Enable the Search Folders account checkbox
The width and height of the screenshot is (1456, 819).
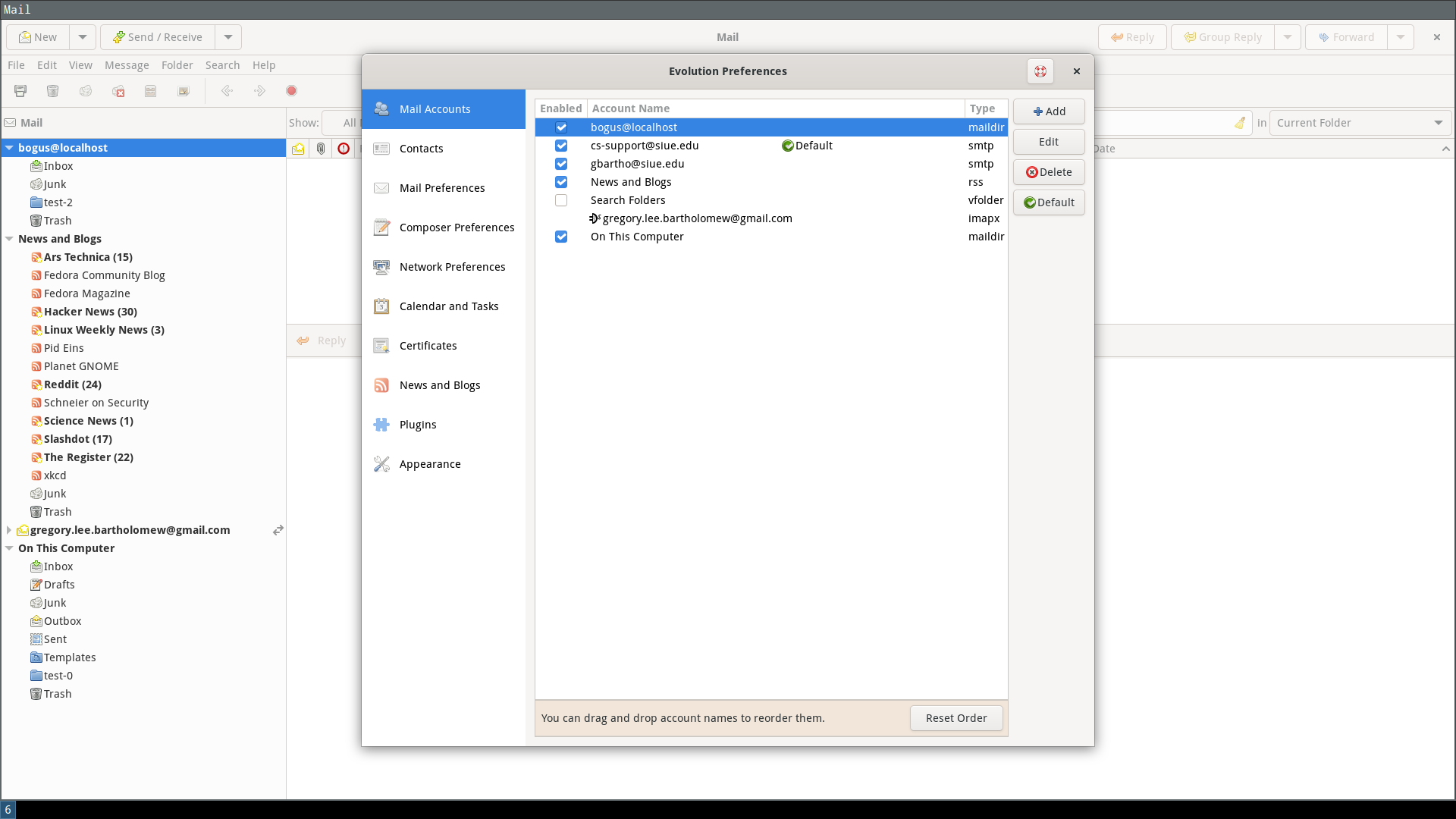pos(561,200)
